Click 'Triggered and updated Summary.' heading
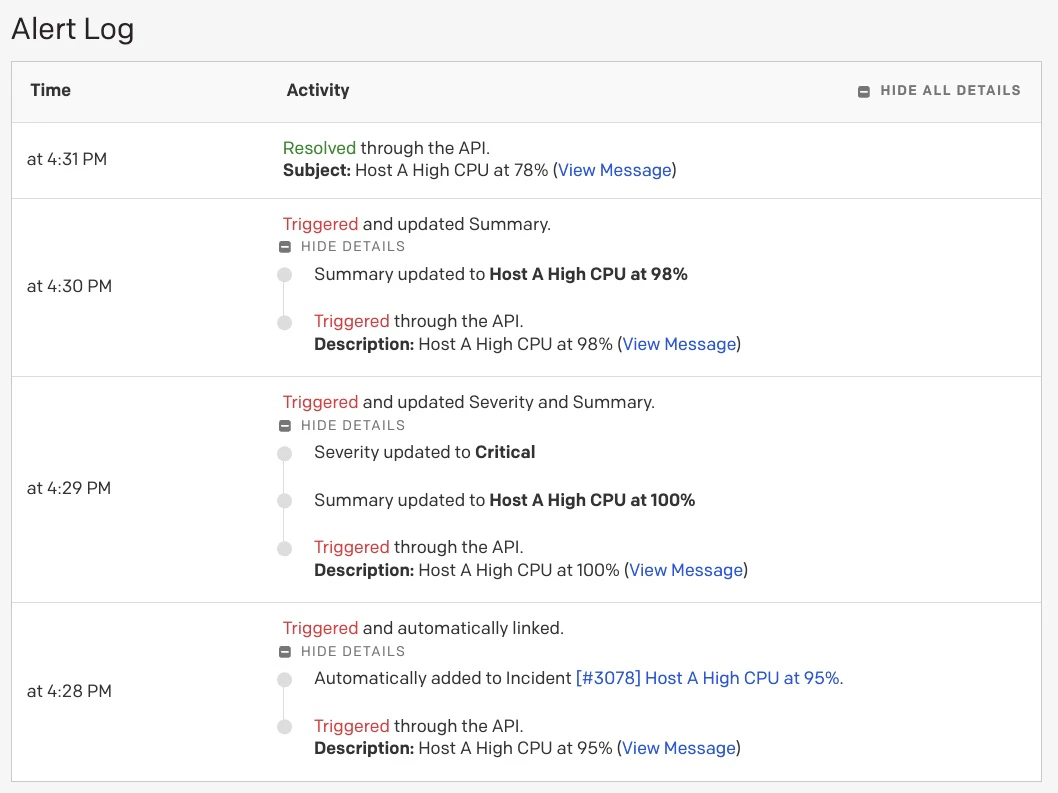1058x793 pixels. (x=417, y=224)
